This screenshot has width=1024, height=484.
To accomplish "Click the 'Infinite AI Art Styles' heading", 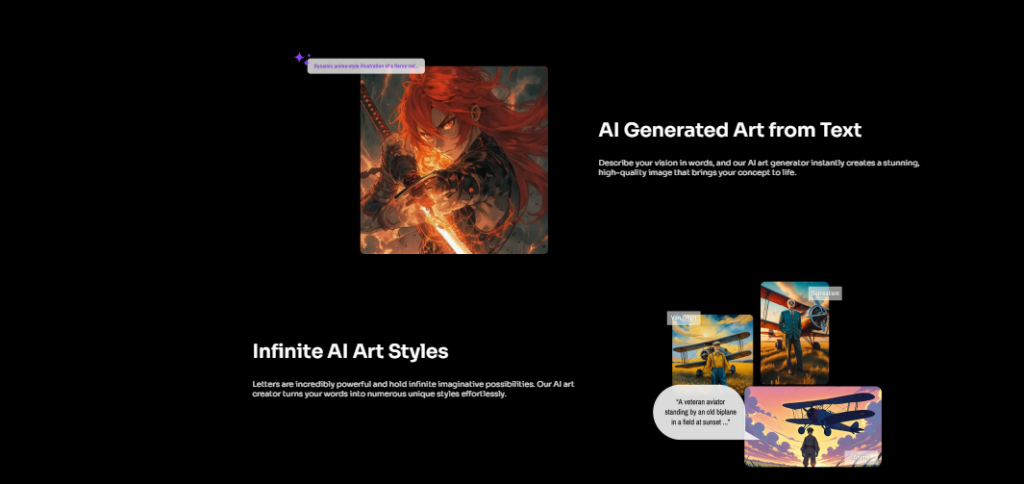I will [350, 351].
